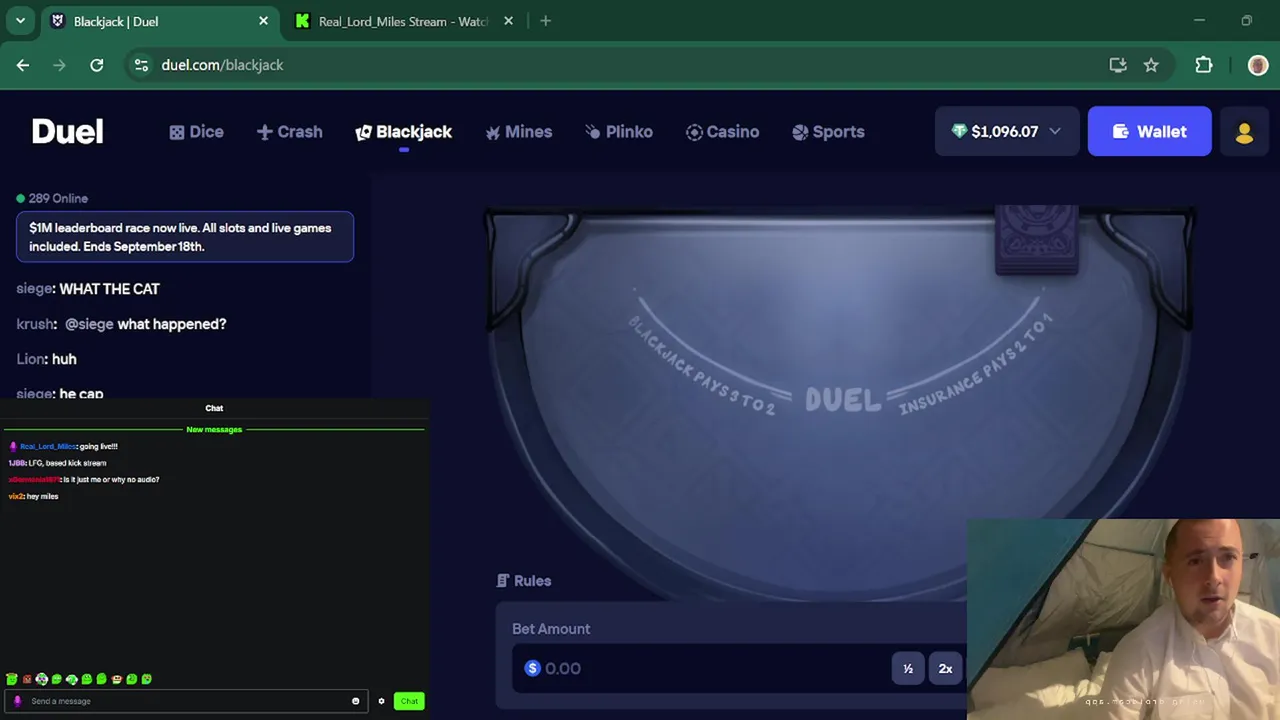Open the Crash game tab
1280x720 pixels.
289,132
